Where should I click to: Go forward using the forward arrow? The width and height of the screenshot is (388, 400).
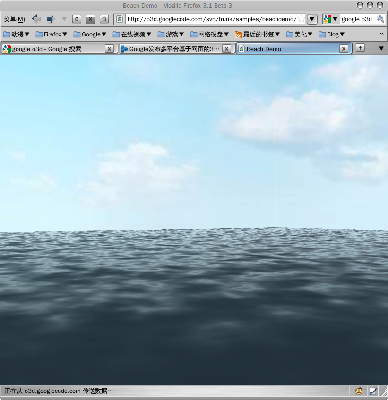click(50, 19)
